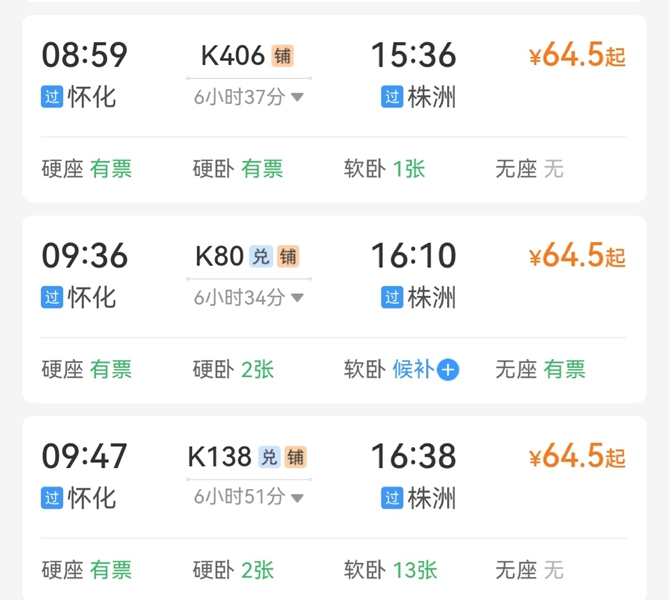Tap the ¥64.5起 price for K80
The image size is (669, 600).
click(x=577, y=257)
